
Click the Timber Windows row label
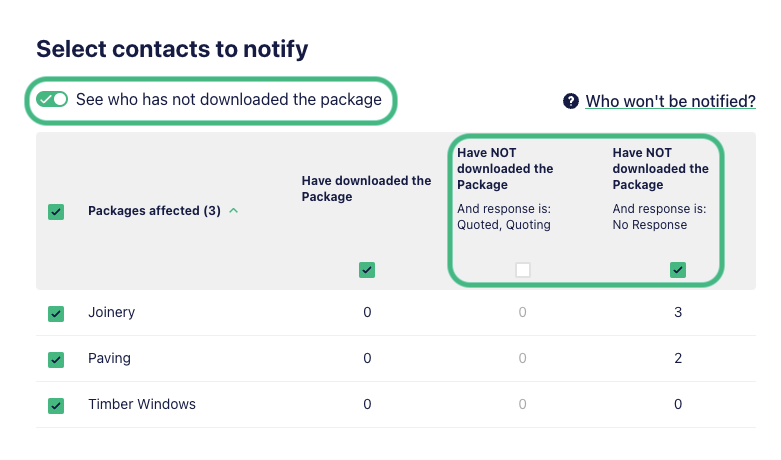(x=142, y=404)
